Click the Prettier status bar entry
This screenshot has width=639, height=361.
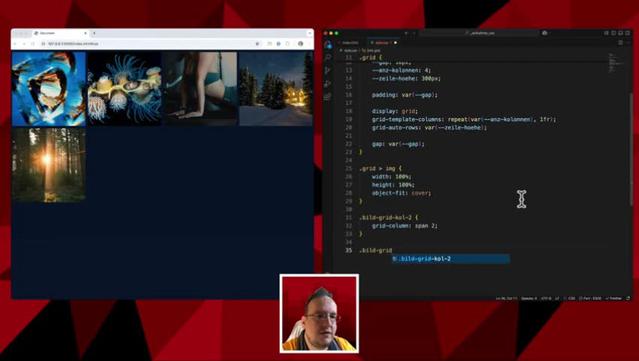[x=614, y=298]
